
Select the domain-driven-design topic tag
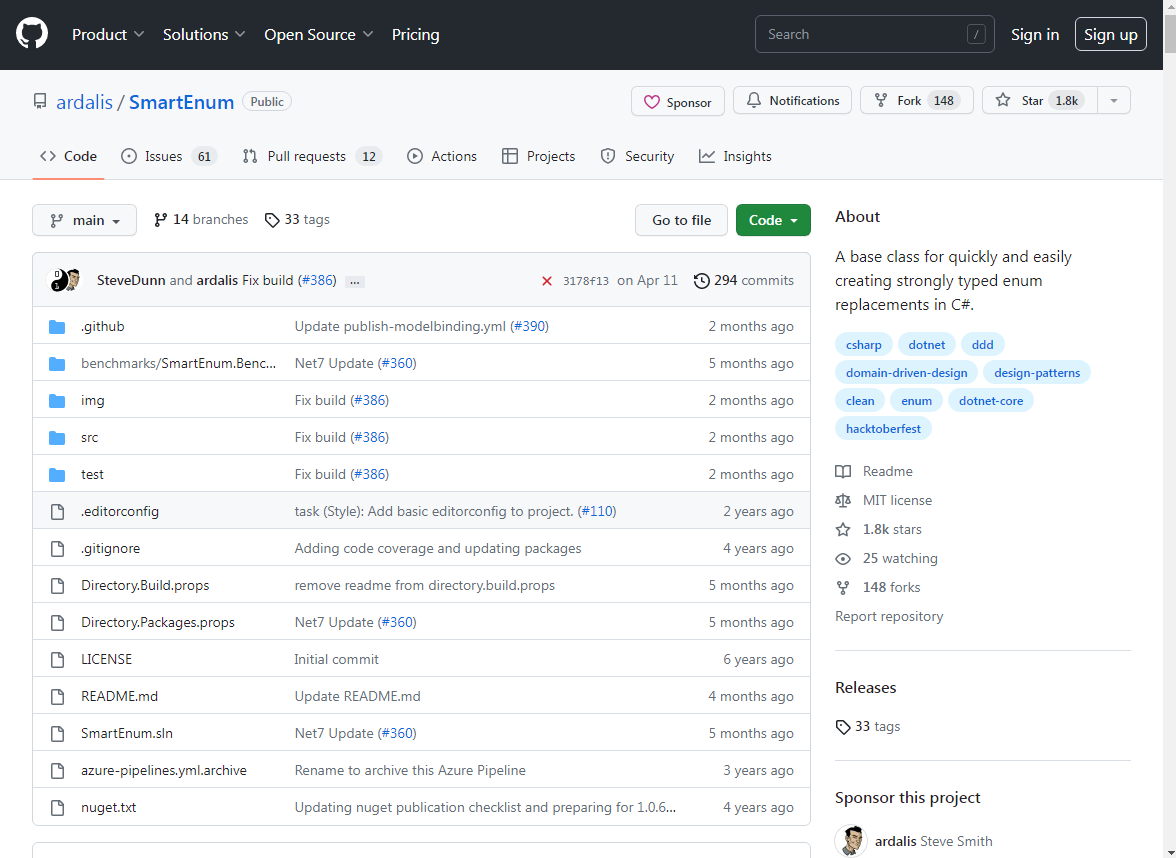coord(906,373)
